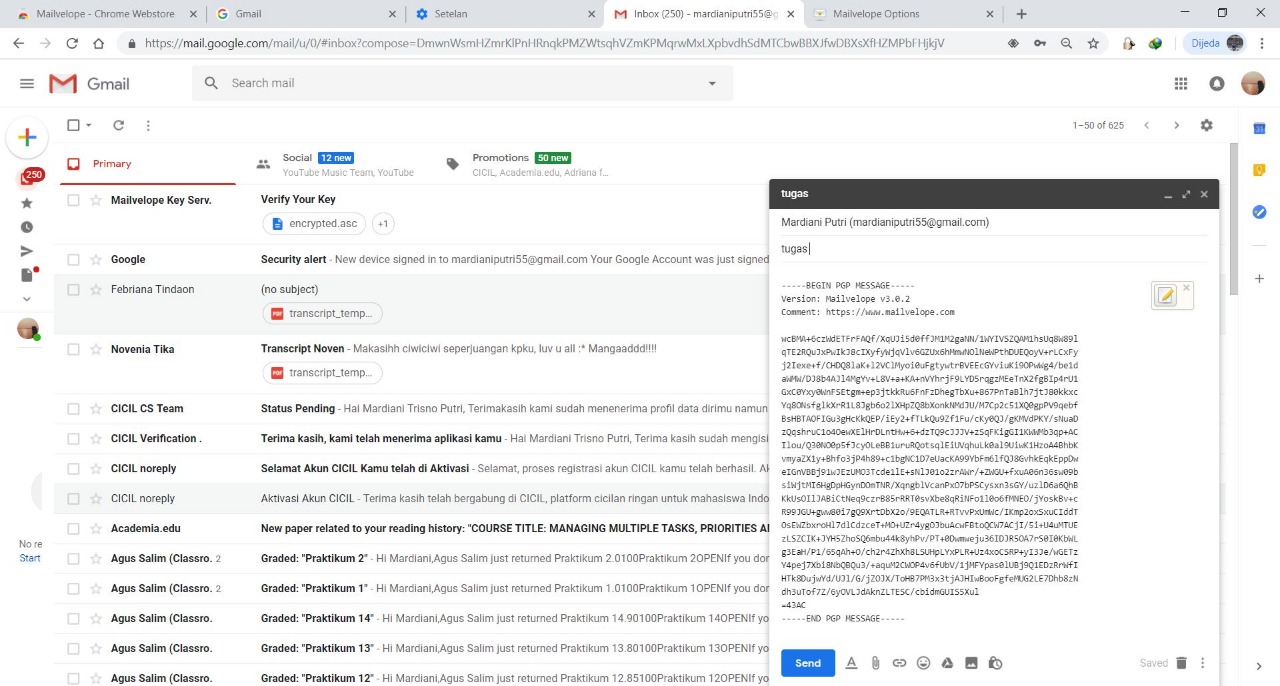Bookmark this page star icon

tap(1093, 43)
